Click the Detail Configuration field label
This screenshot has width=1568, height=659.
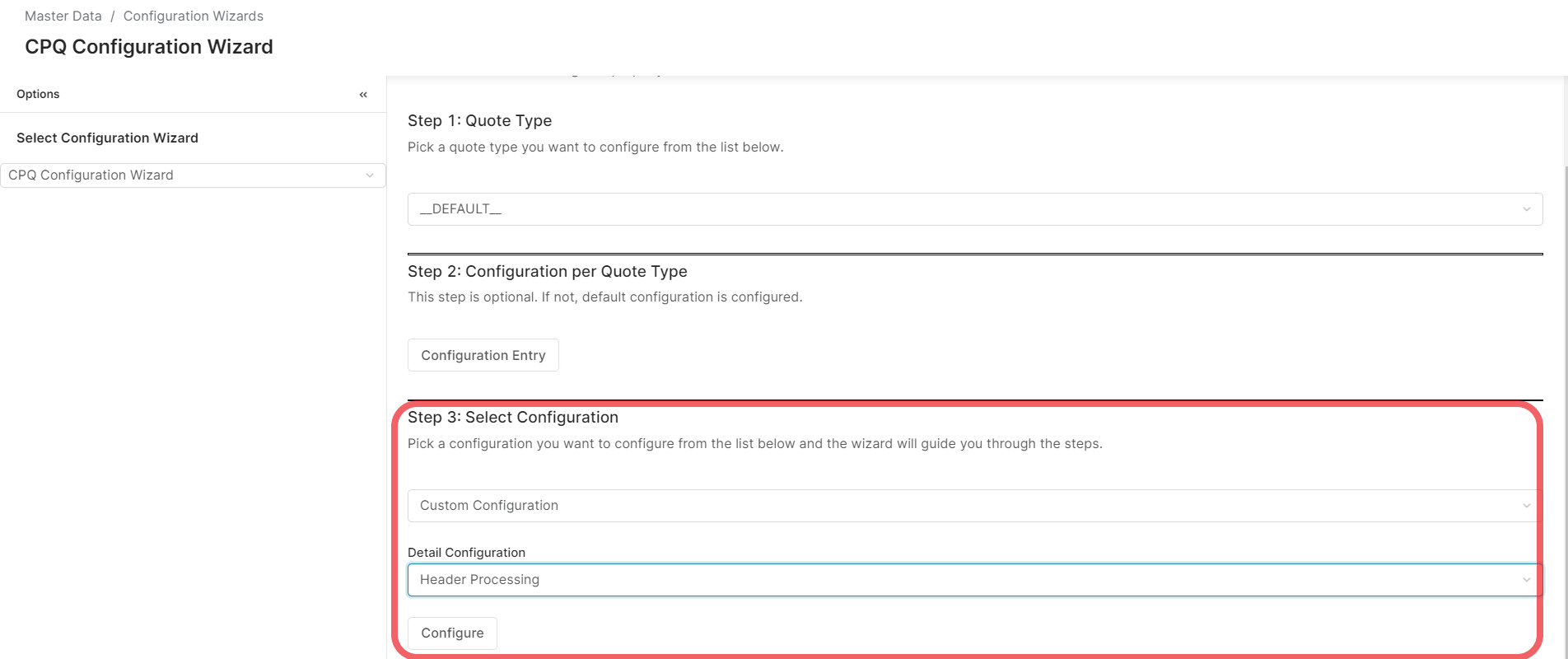pos(466,553)
